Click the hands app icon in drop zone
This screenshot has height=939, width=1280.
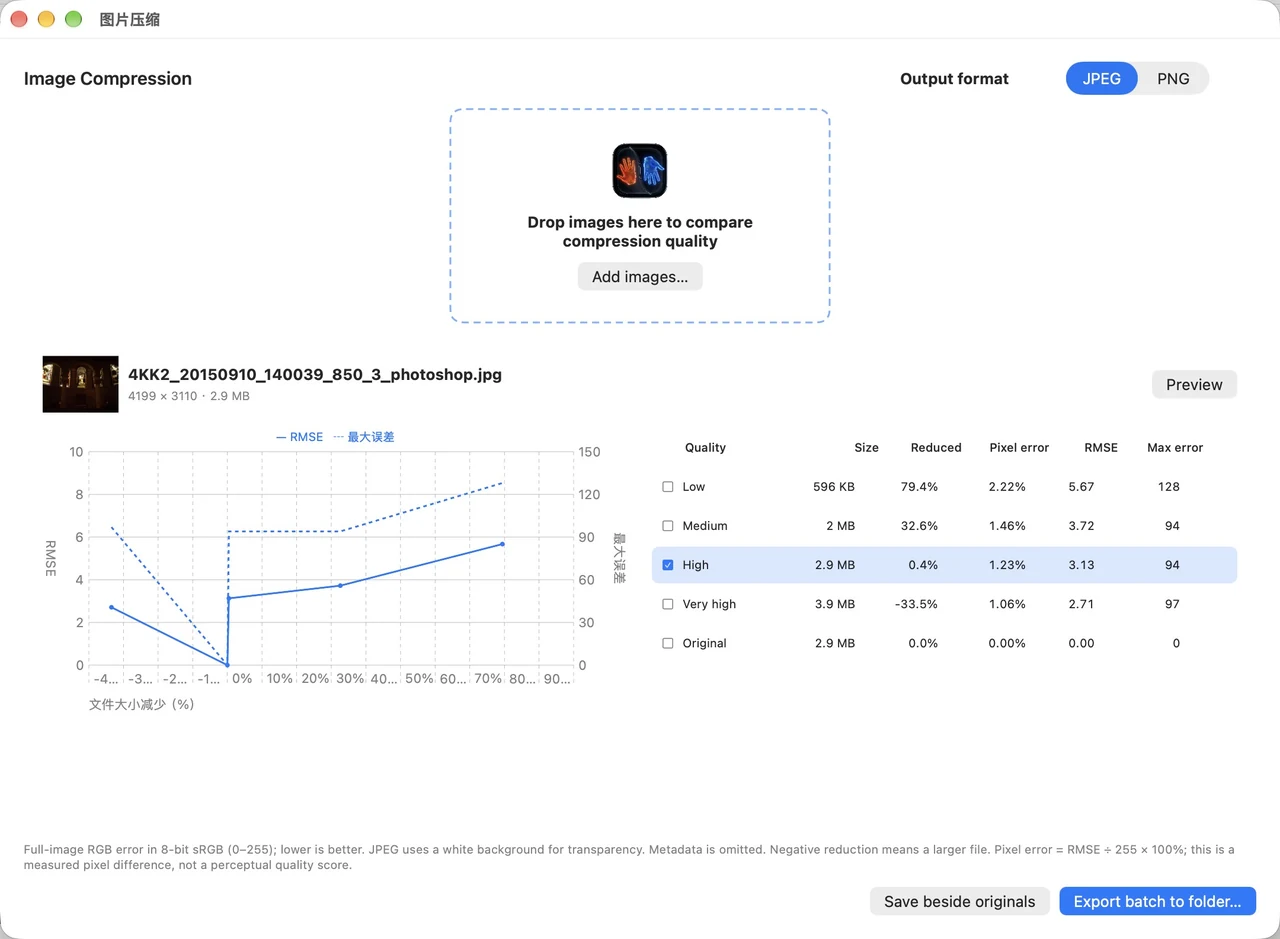(x=640, y=170)
